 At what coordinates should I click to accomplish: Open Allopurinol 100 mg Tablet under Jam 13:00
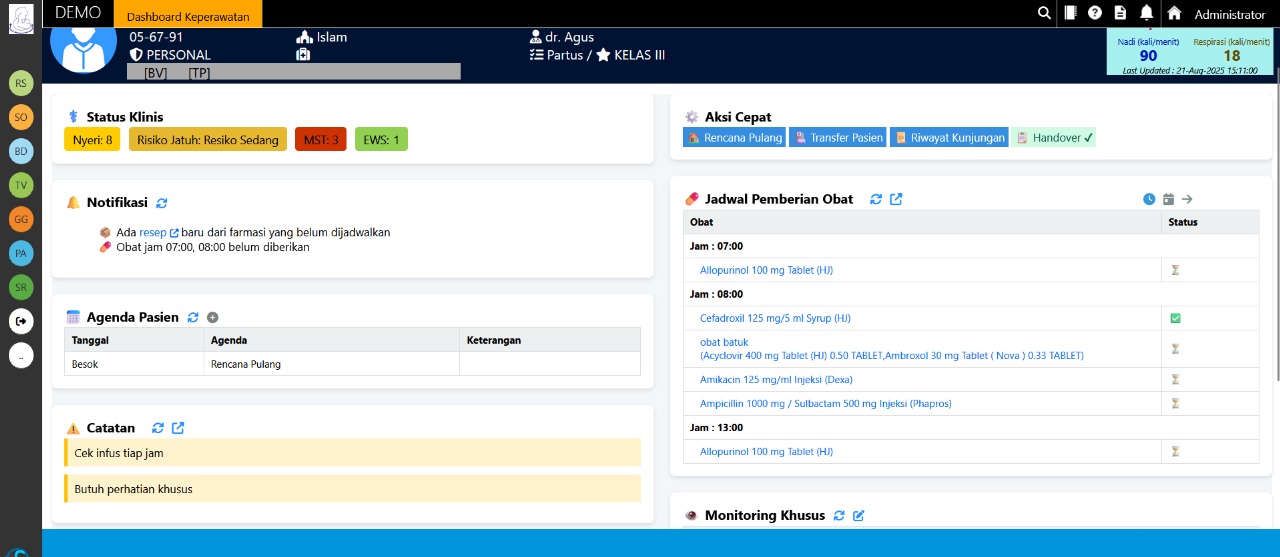tap(766, 452)
